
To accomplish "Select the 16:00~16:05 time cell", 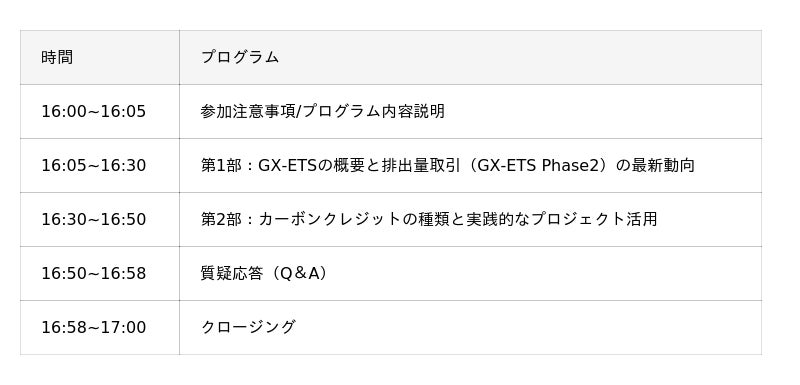I will [99, 111].
